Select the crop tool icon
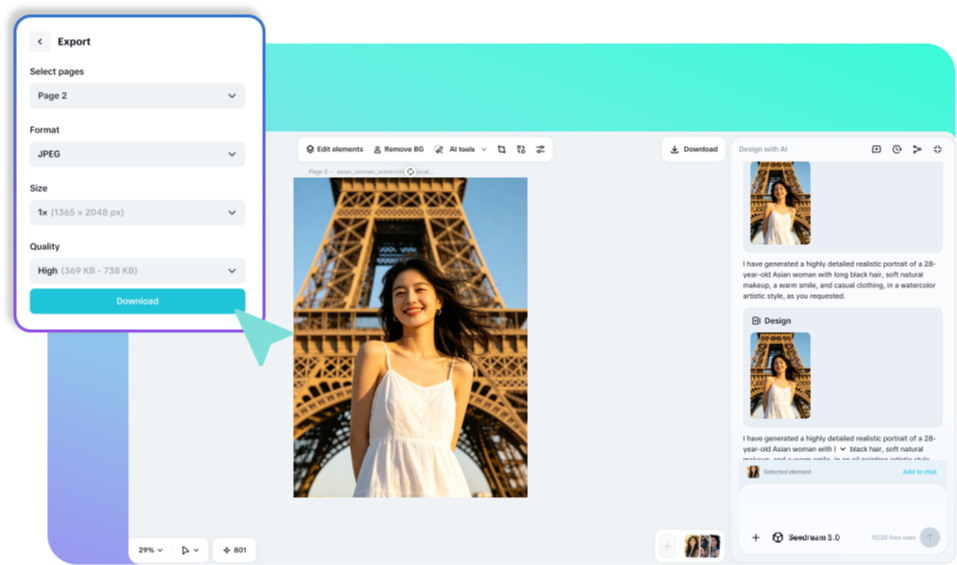The width and height of the screenshot is (957, 565). 502,149
